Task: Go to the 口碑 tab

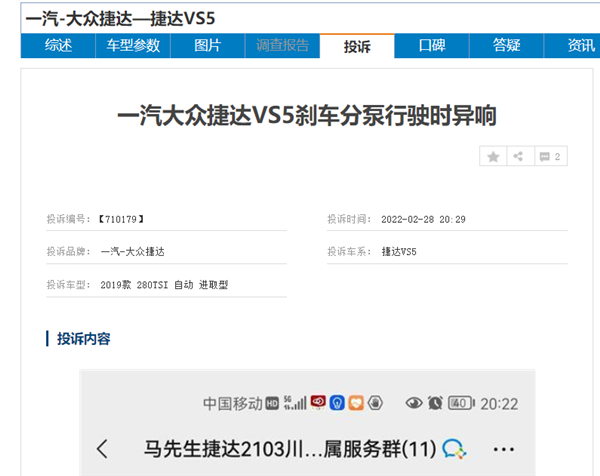Action: [x=432, y=46]
